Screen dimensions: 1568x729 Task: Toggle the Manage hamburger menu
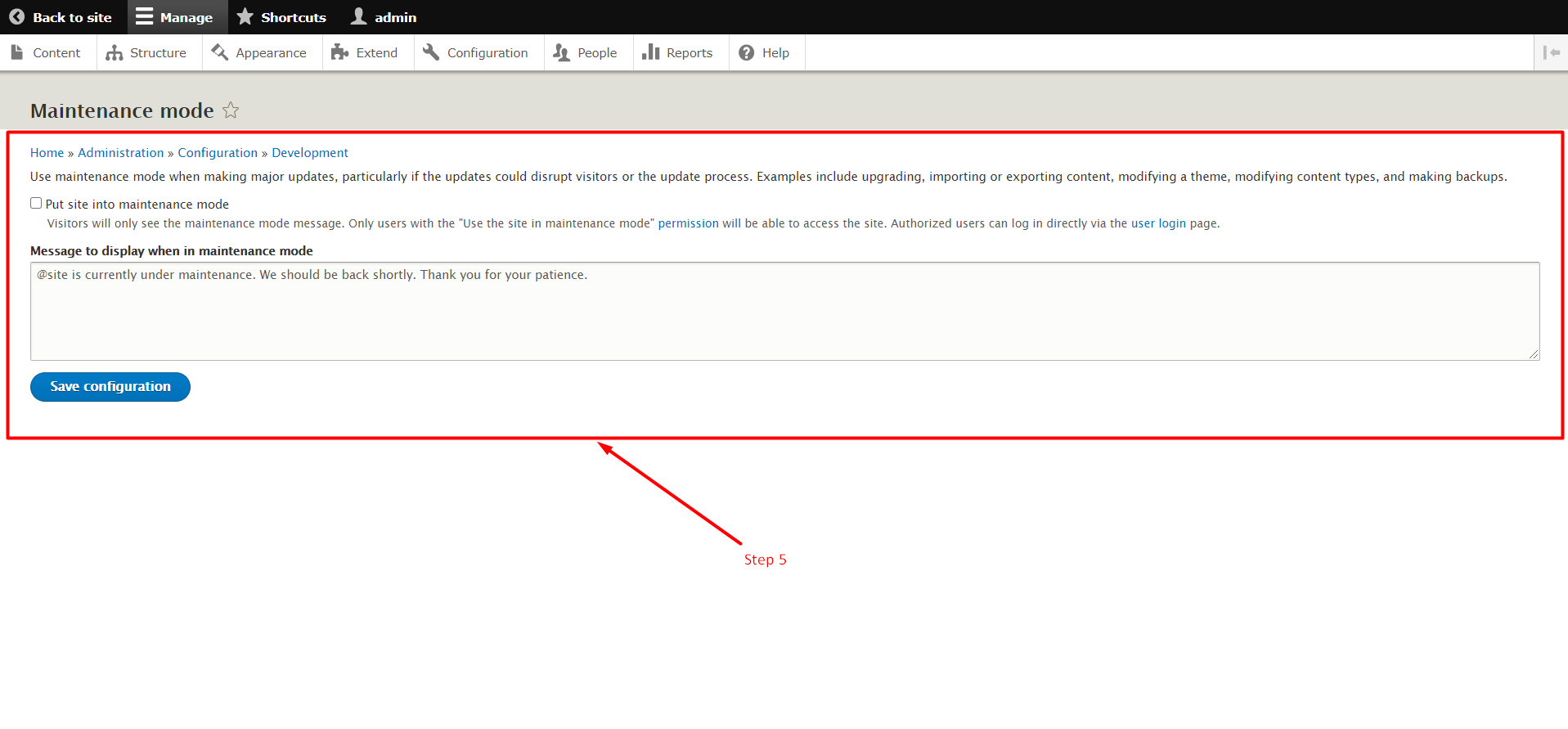coord(177,17)
